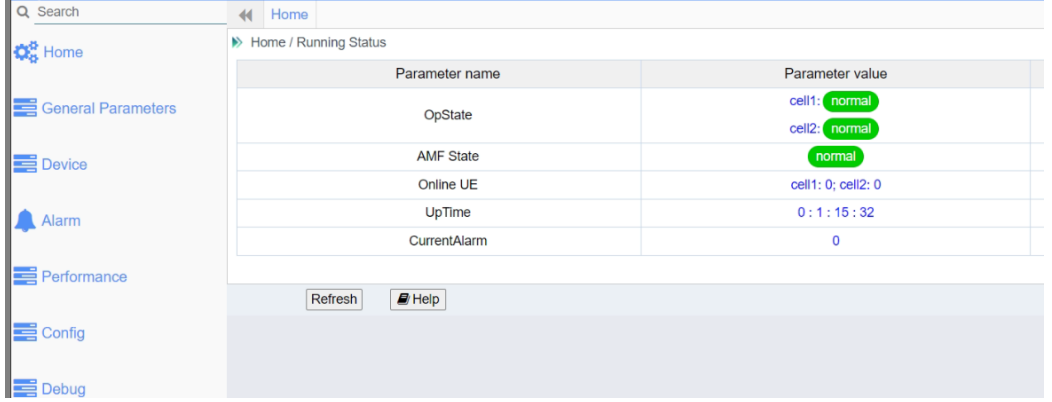Click the Performance icon in sidebar
Viewport: 1052px width, 402px height.
23,277
